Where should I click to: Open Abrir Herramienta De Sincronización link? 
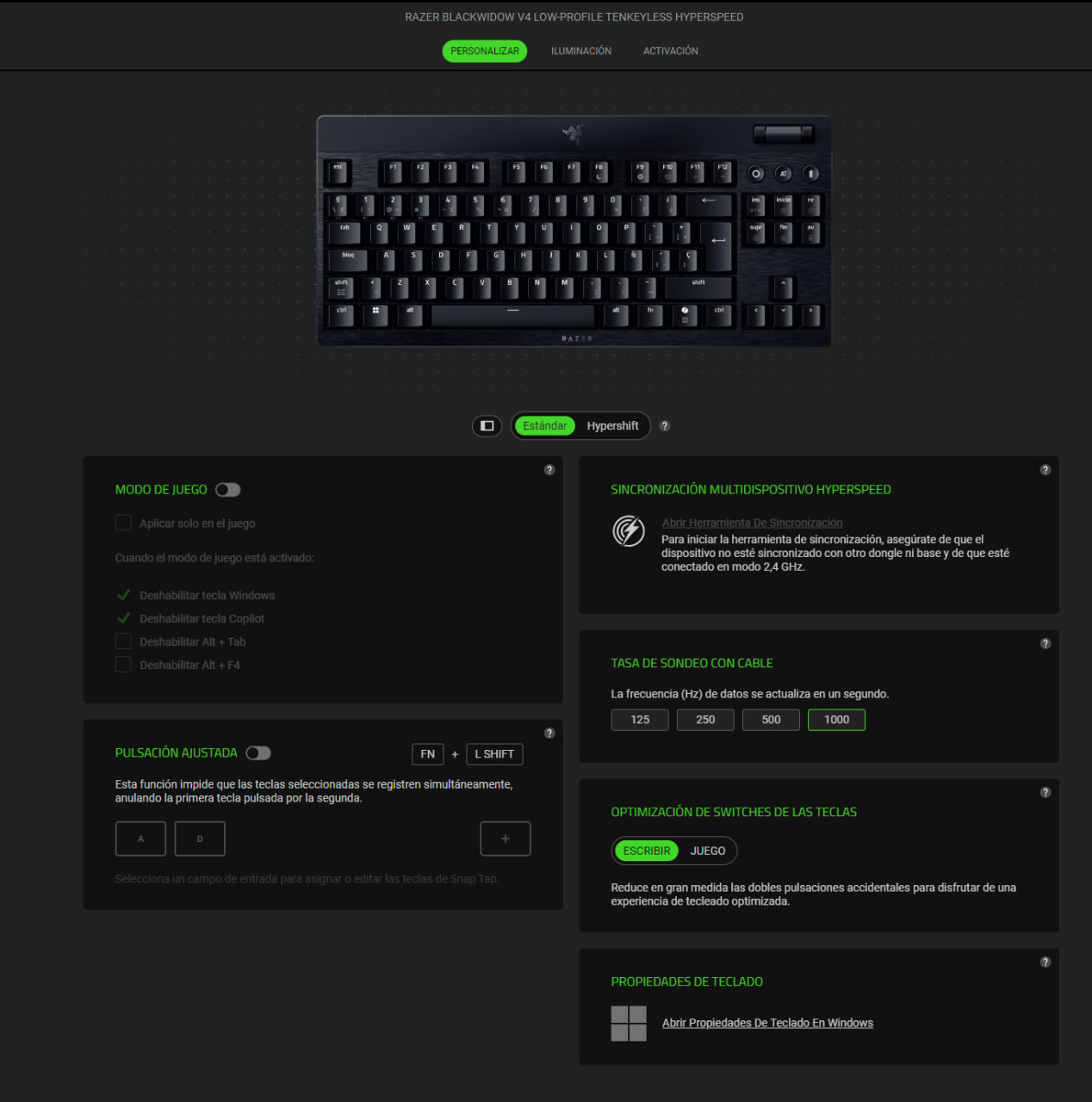[x=752, y=523]
